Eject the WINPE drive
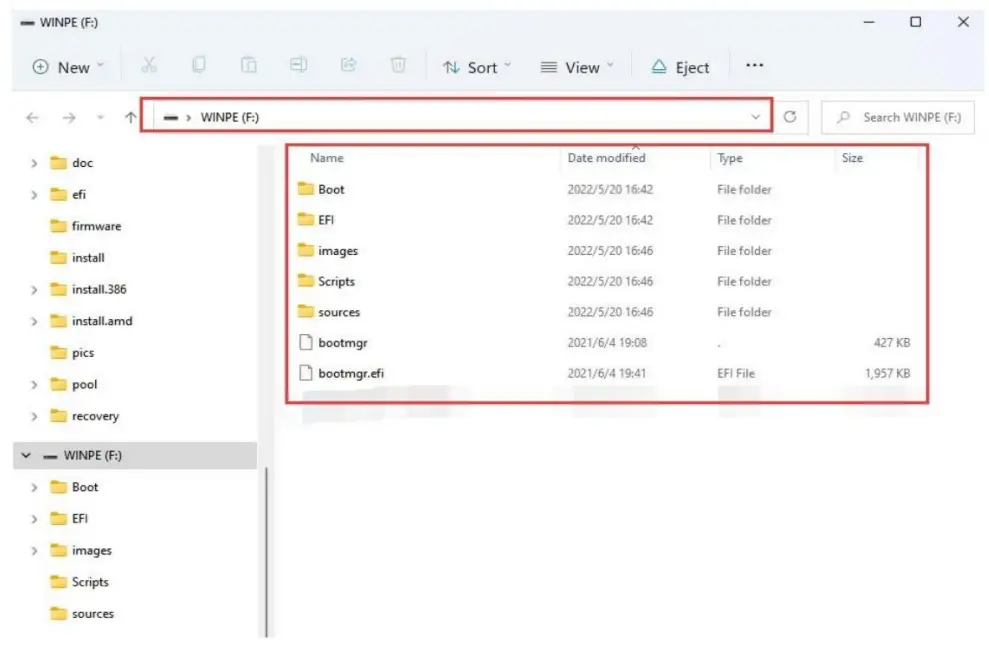This screenshot has width=989, height=662. click(680, 67)
